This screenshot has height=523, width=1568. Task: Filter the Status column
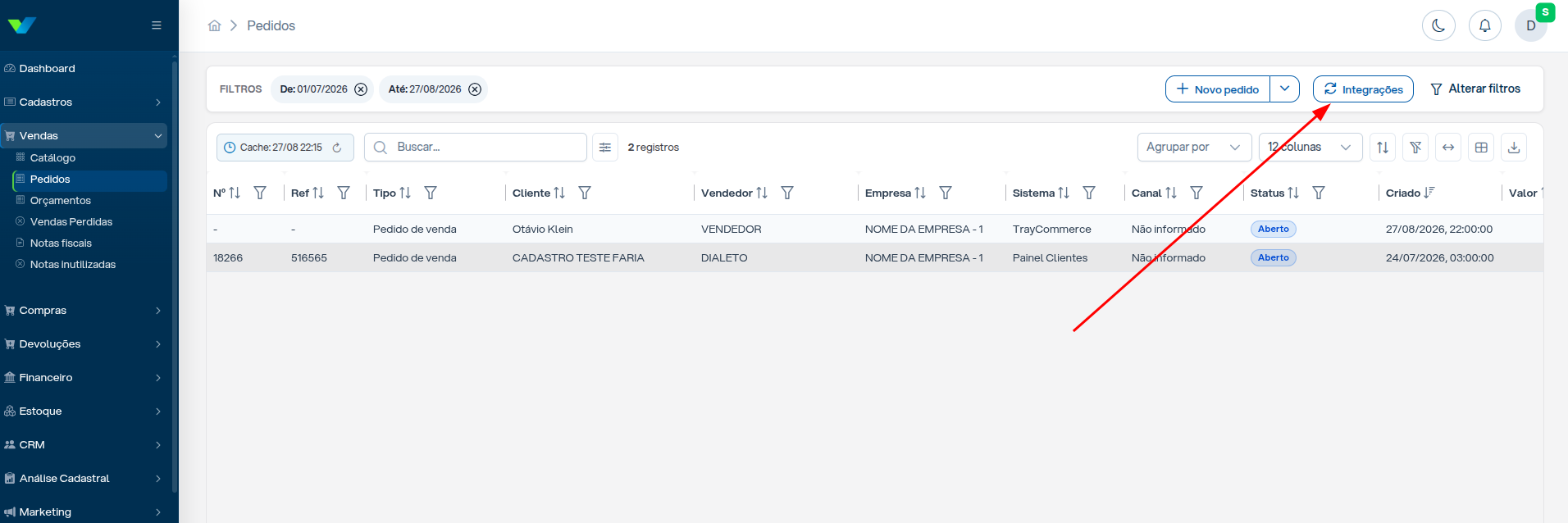[x=1319, y=193]
